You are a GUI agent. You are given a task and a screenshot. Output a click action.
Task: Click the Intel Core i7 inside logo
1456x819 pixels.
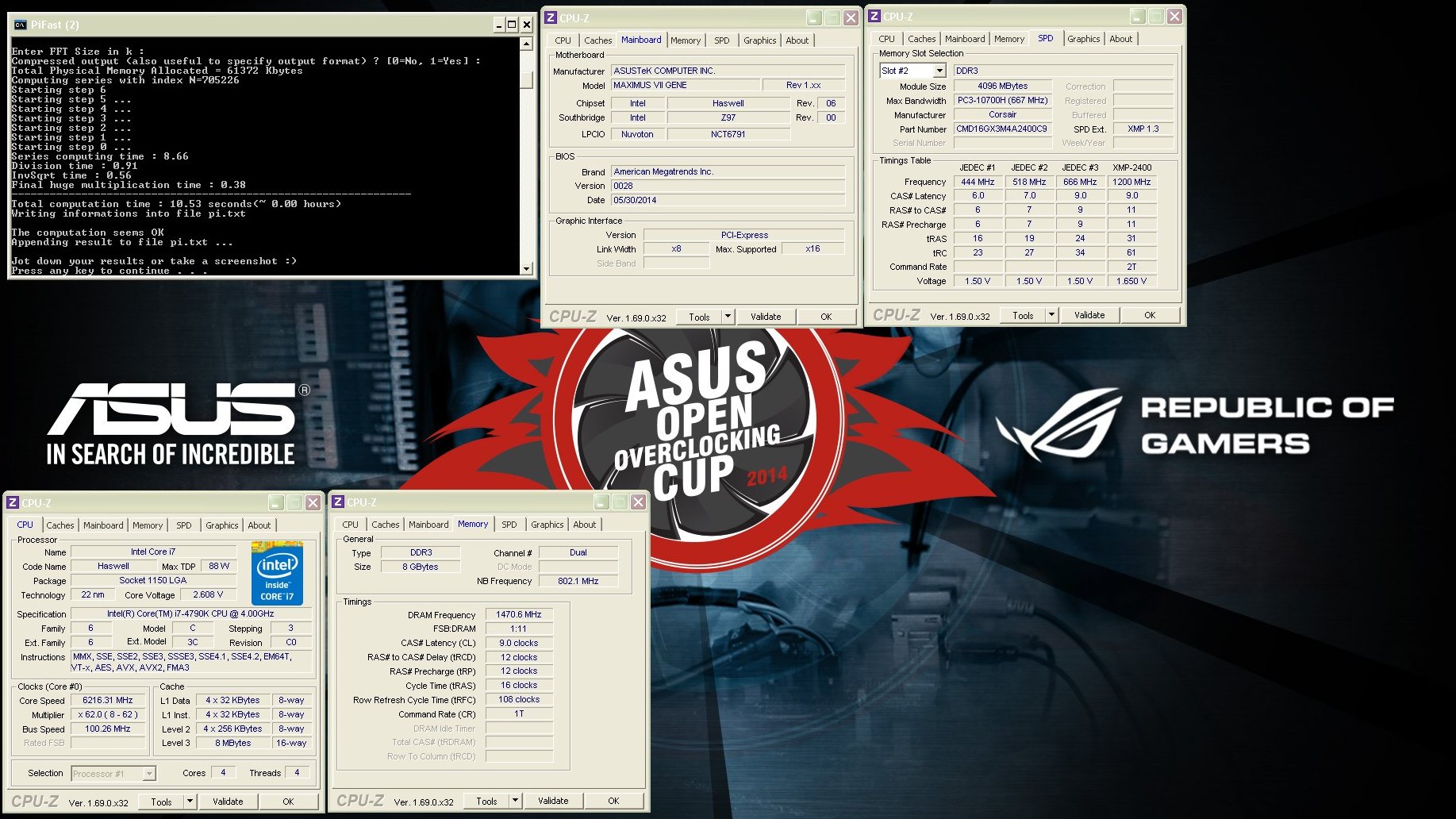pyautogui.click(x=277, y=573)
